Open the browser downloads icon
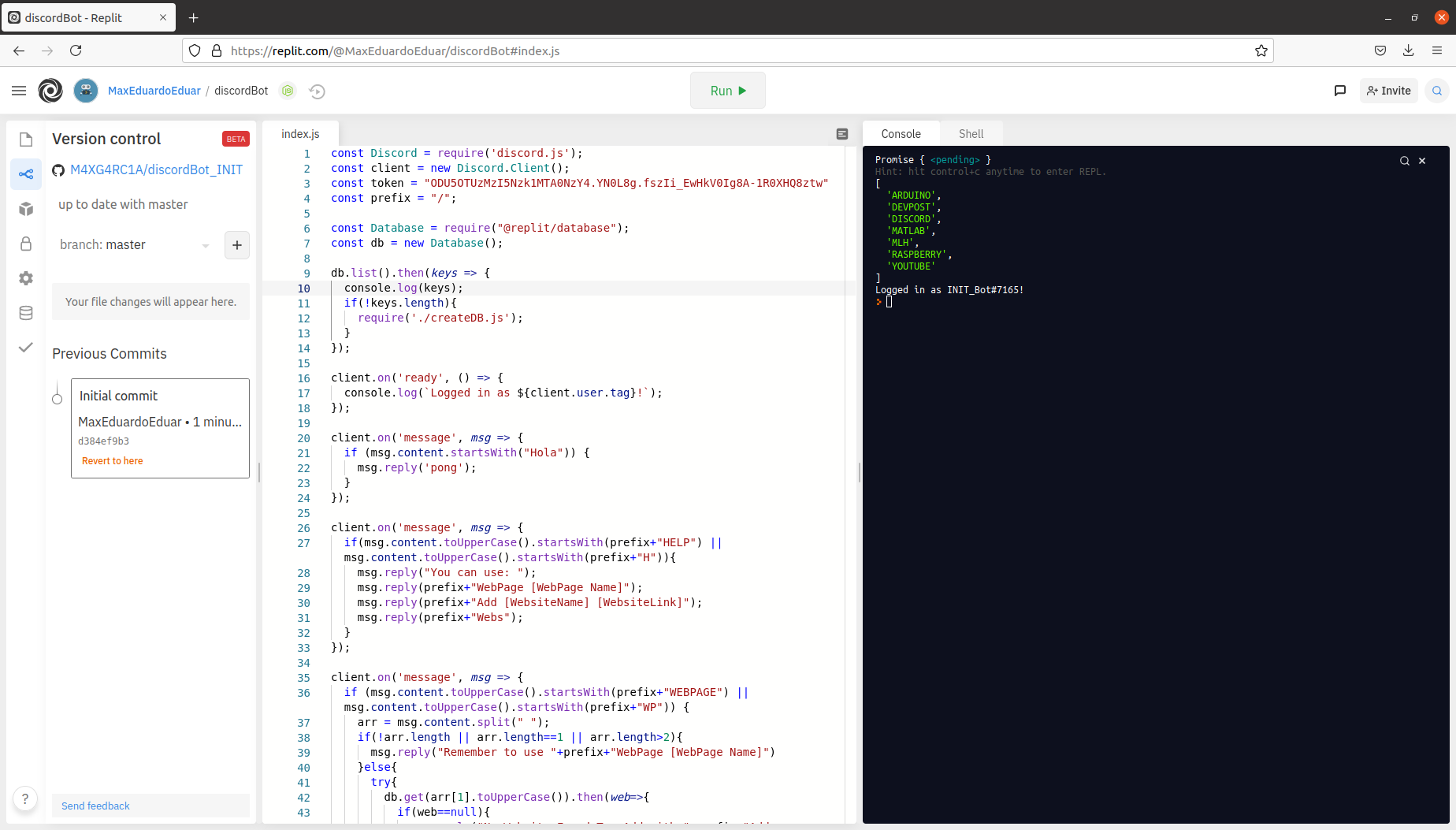This screenshot has width=1456, height=830. (x=1409, y=50)
